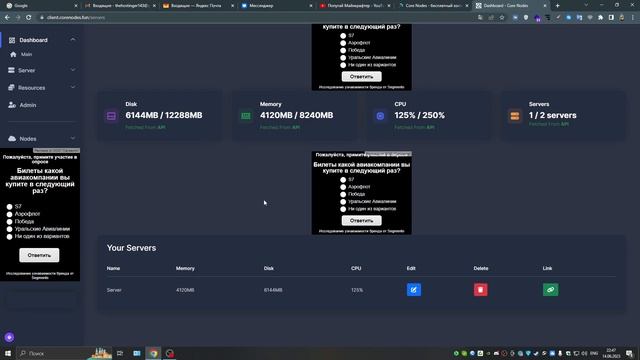
Task: Open a new browser tab with the plus button
Action: point(558,6)
